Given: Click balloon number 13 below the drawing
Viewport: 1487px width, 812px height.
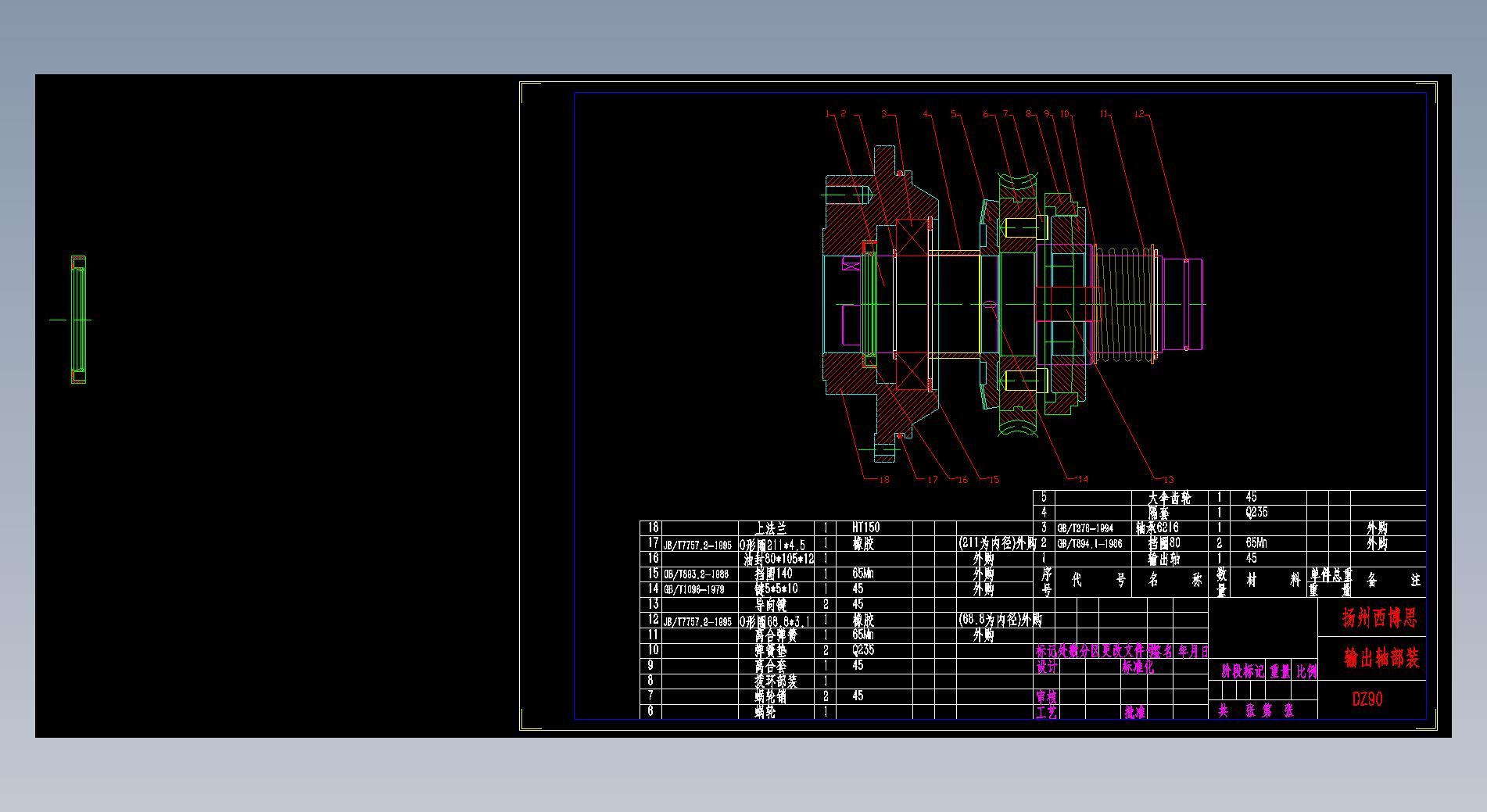Looking at the screenshot, I should [1169, 480].
